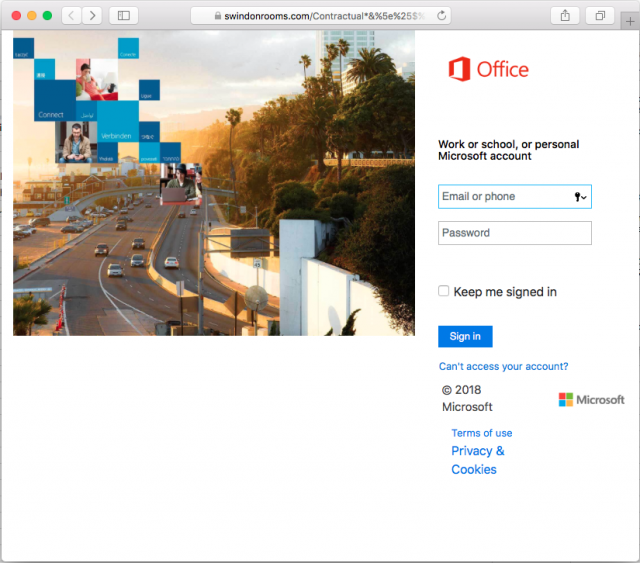This screenshot has width=640, height=563.
Task: Click the Verbinden tile in banner image
Action: tap(118, 121)
